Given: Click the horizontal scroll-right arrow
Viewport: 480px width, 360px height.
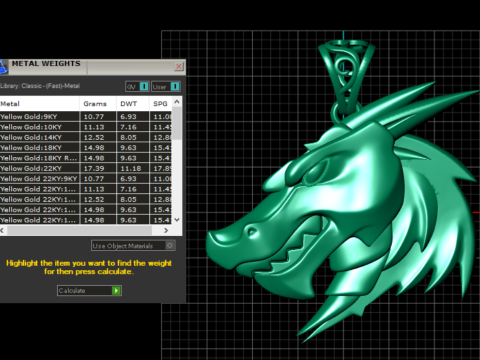Looking at the screenshot, I should click(x=166, y=230).
